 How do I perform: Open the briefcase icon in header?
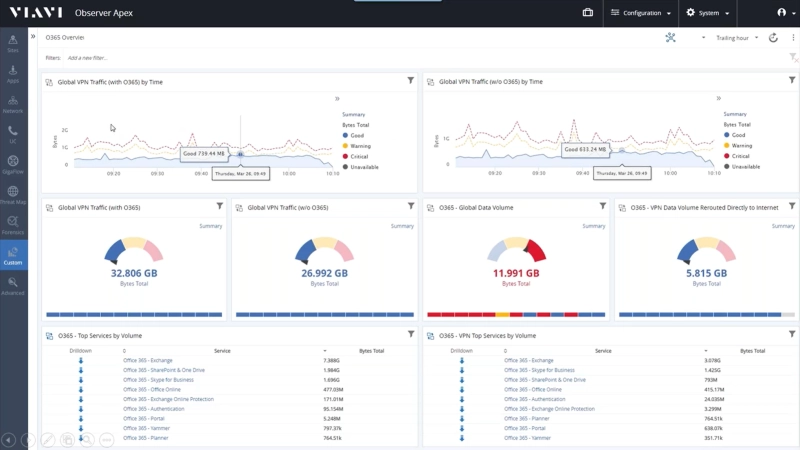point(588,13)
